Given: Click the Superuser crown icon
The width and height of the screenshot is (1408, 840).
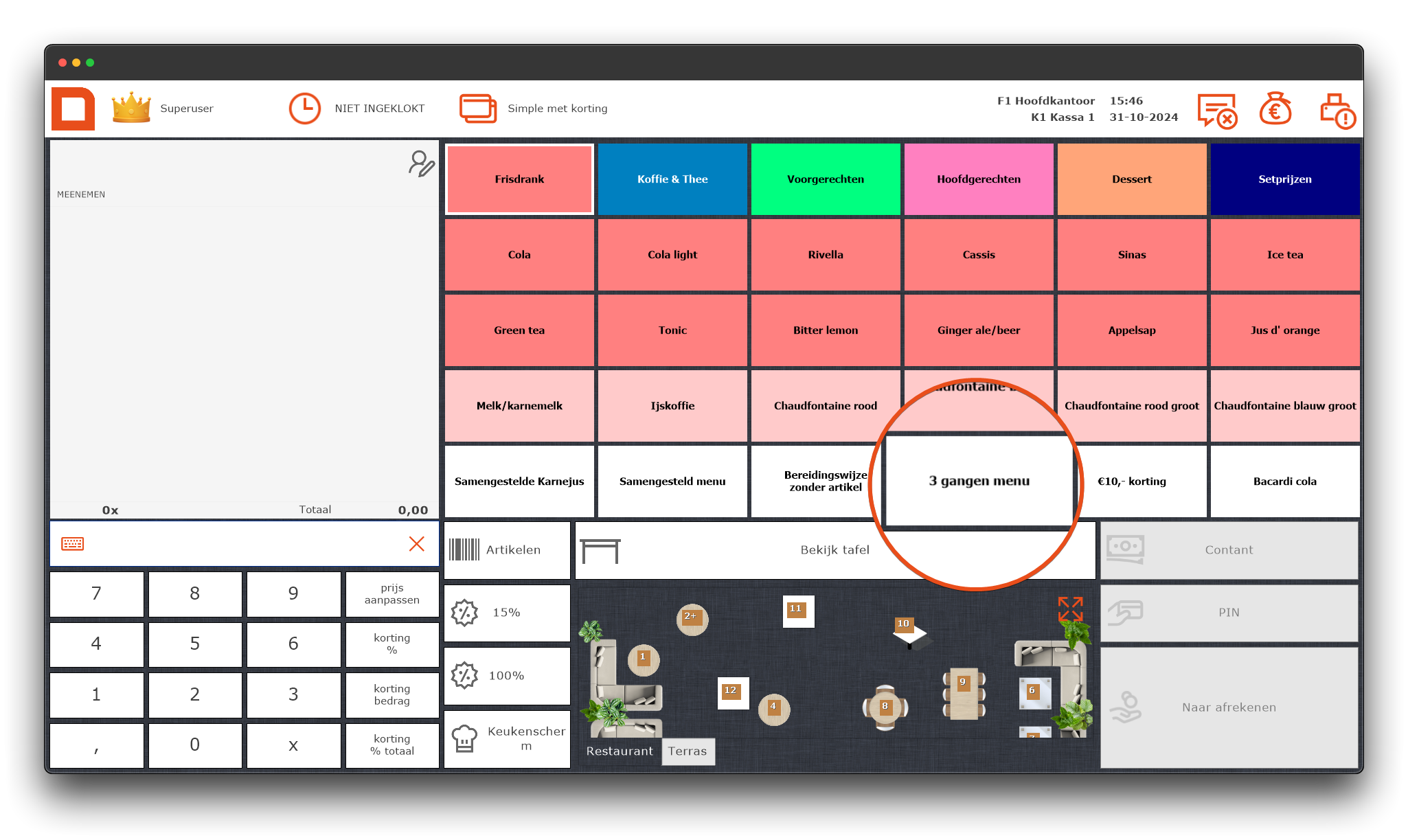Looking at the screenshot, I should point(131,108).
